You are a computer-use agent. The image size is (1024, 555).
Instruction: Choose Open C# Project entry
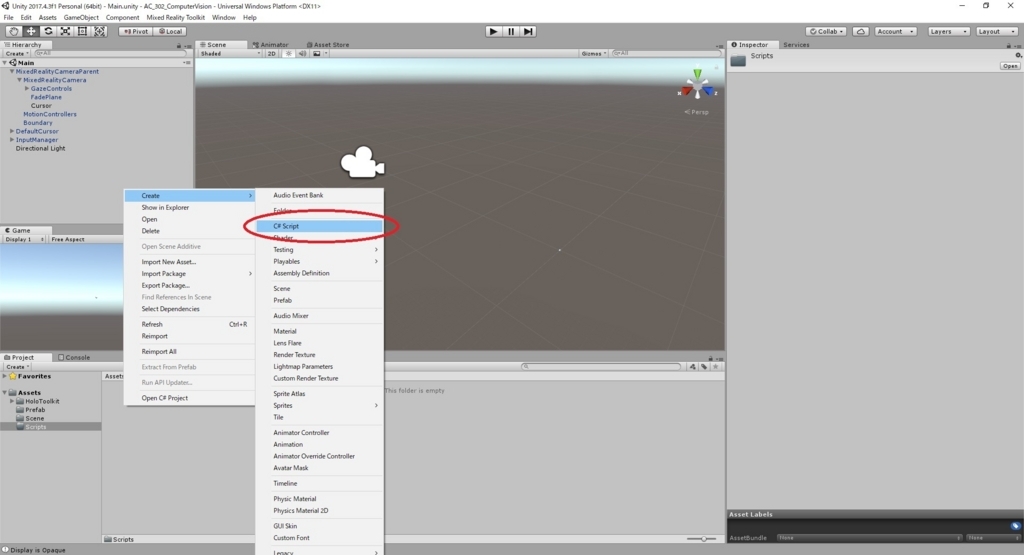pos(189,398)
